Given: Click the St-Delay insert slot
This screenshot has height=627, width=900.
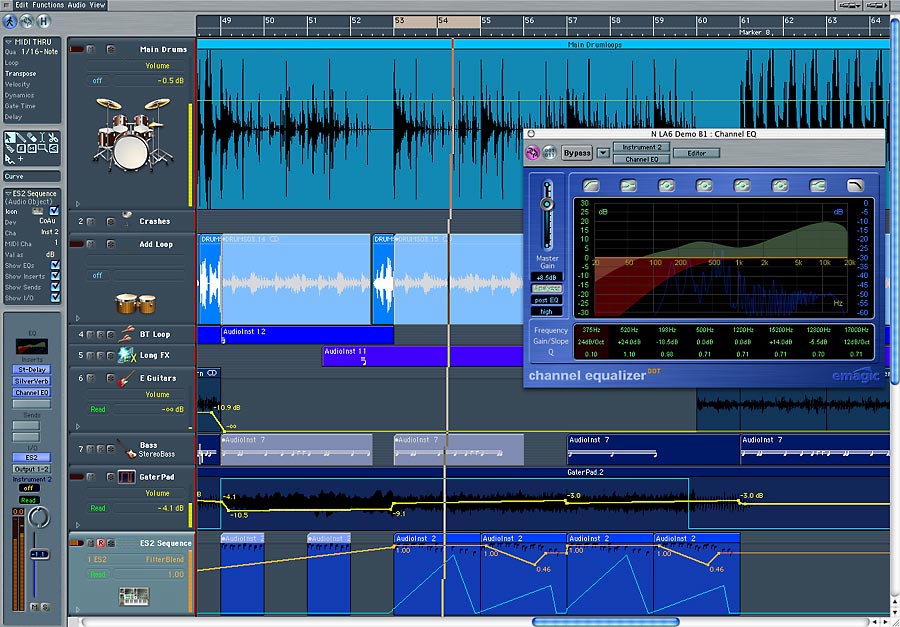Looking at the screenshot, I should (x=32, y=370).
